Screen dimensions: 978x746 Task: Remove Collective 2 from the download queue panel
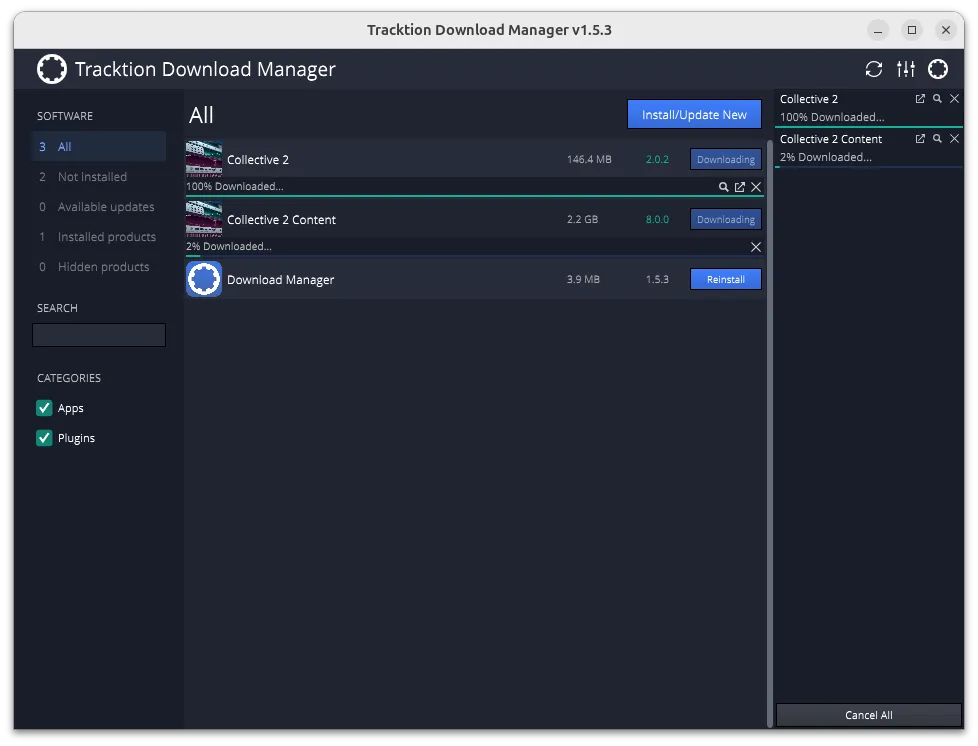(x=954, y=99)
